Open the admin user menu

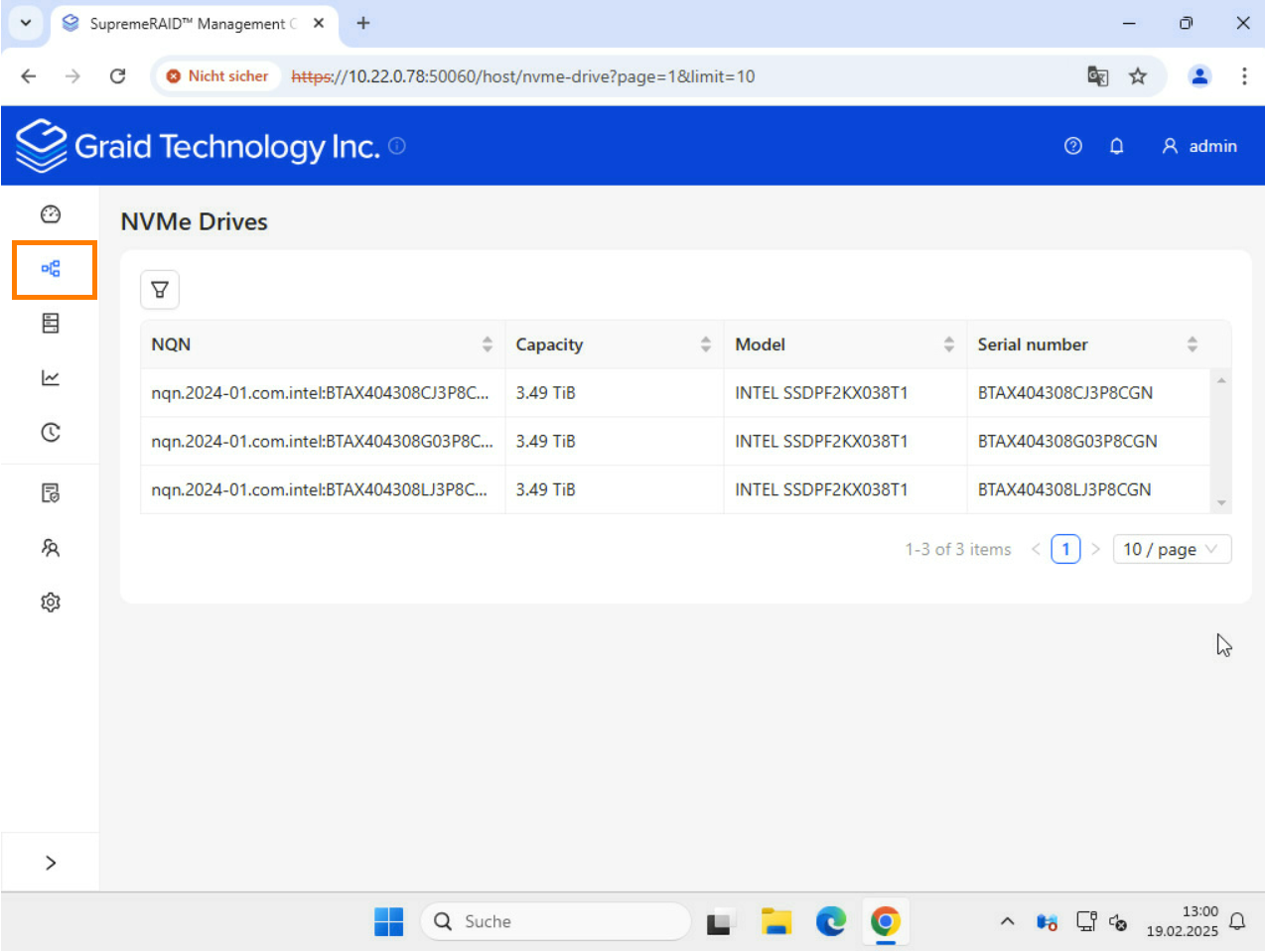1199,146
